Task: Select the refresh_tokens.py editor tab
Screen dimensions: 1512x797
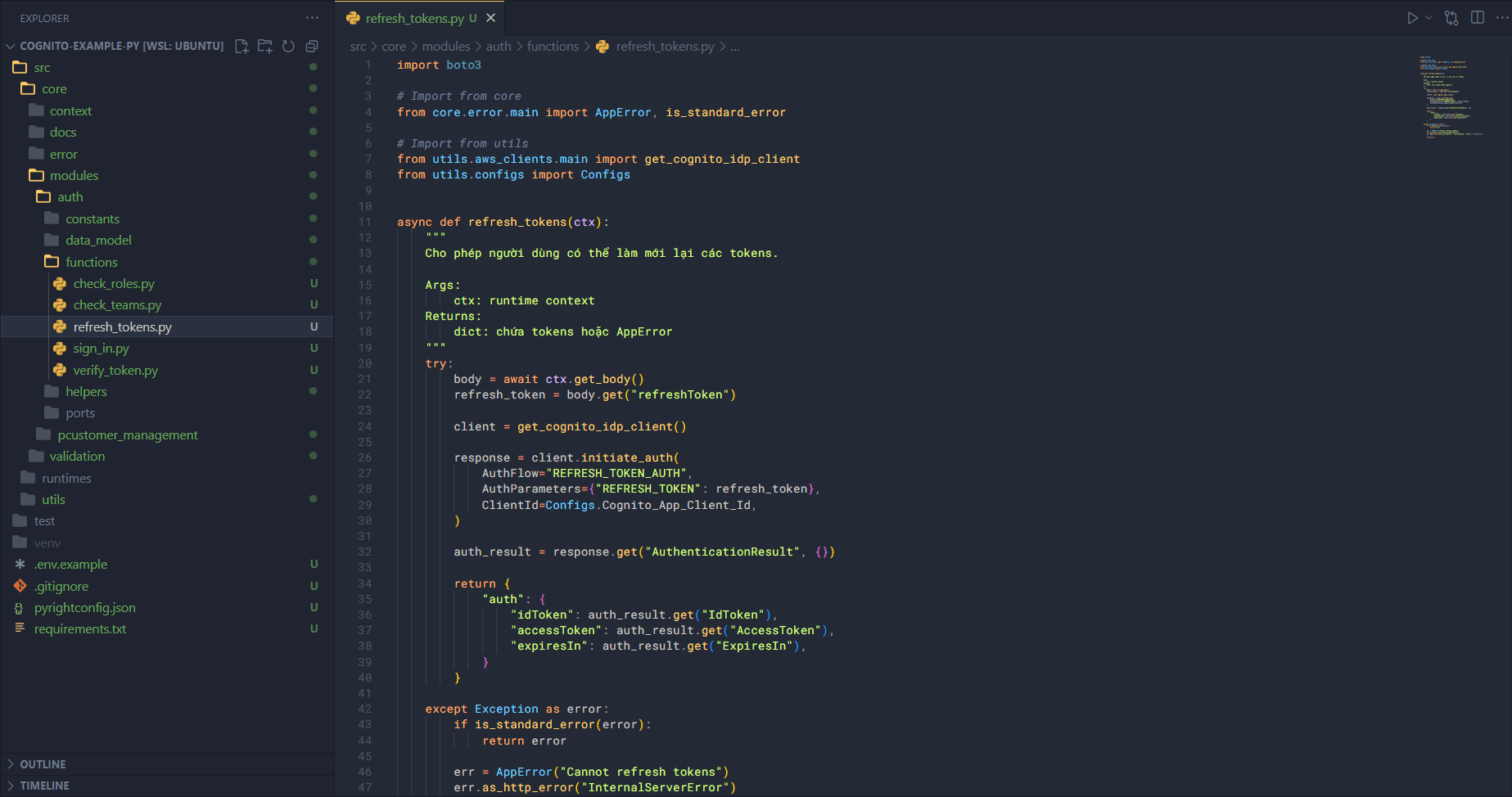Action: [x=414, y=18]
